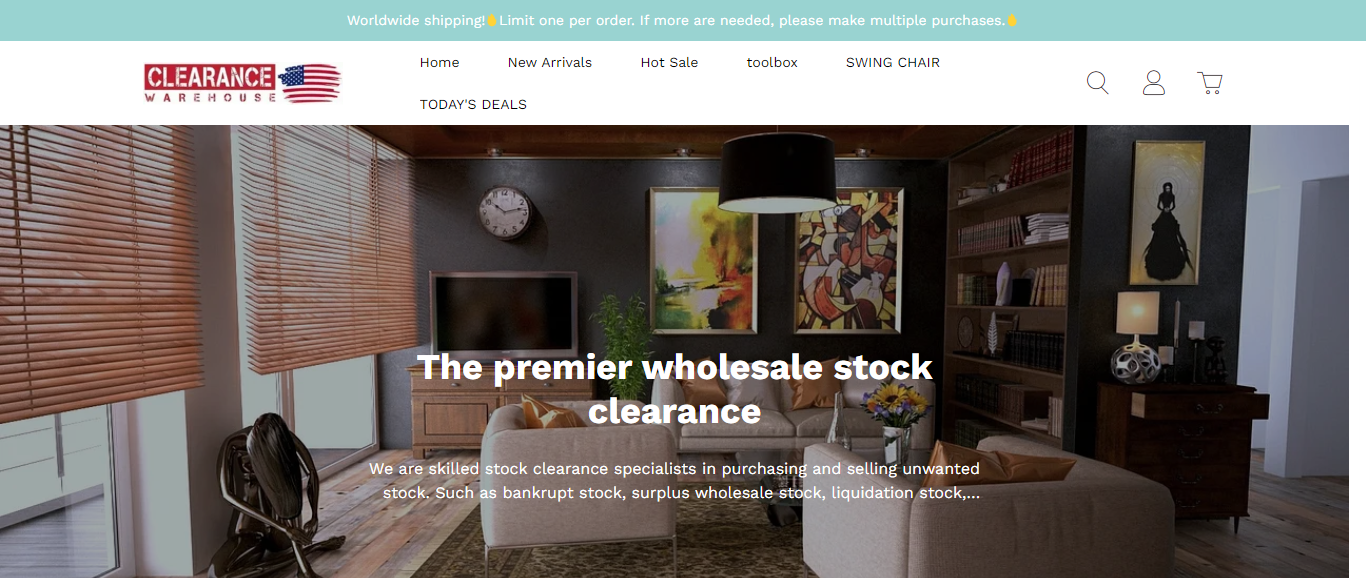Click the user account icon
Viewport: 1366px width, 578px height.
tap(1154, 83)
